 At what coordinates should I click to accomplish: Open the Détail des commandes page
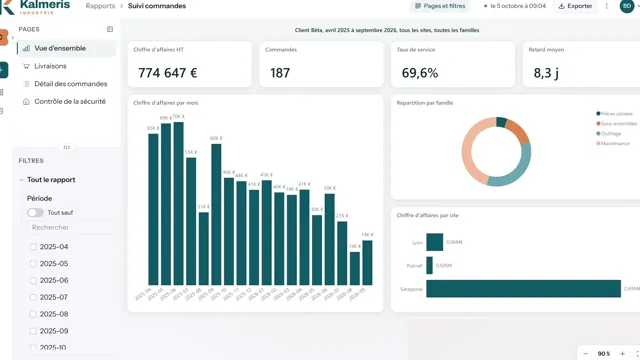click(x=67, y=84)
